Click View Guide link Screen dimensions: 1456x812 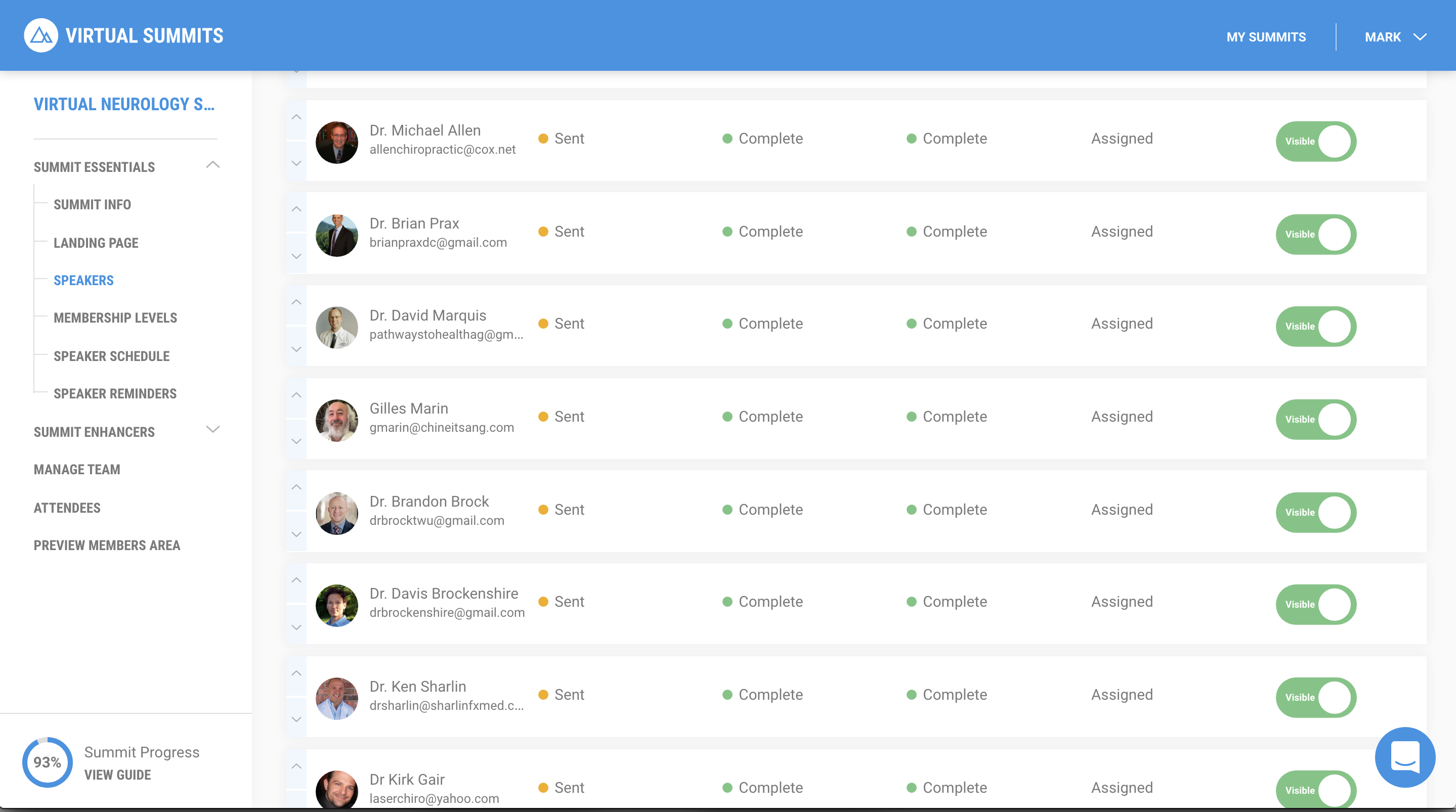[117, 775]
